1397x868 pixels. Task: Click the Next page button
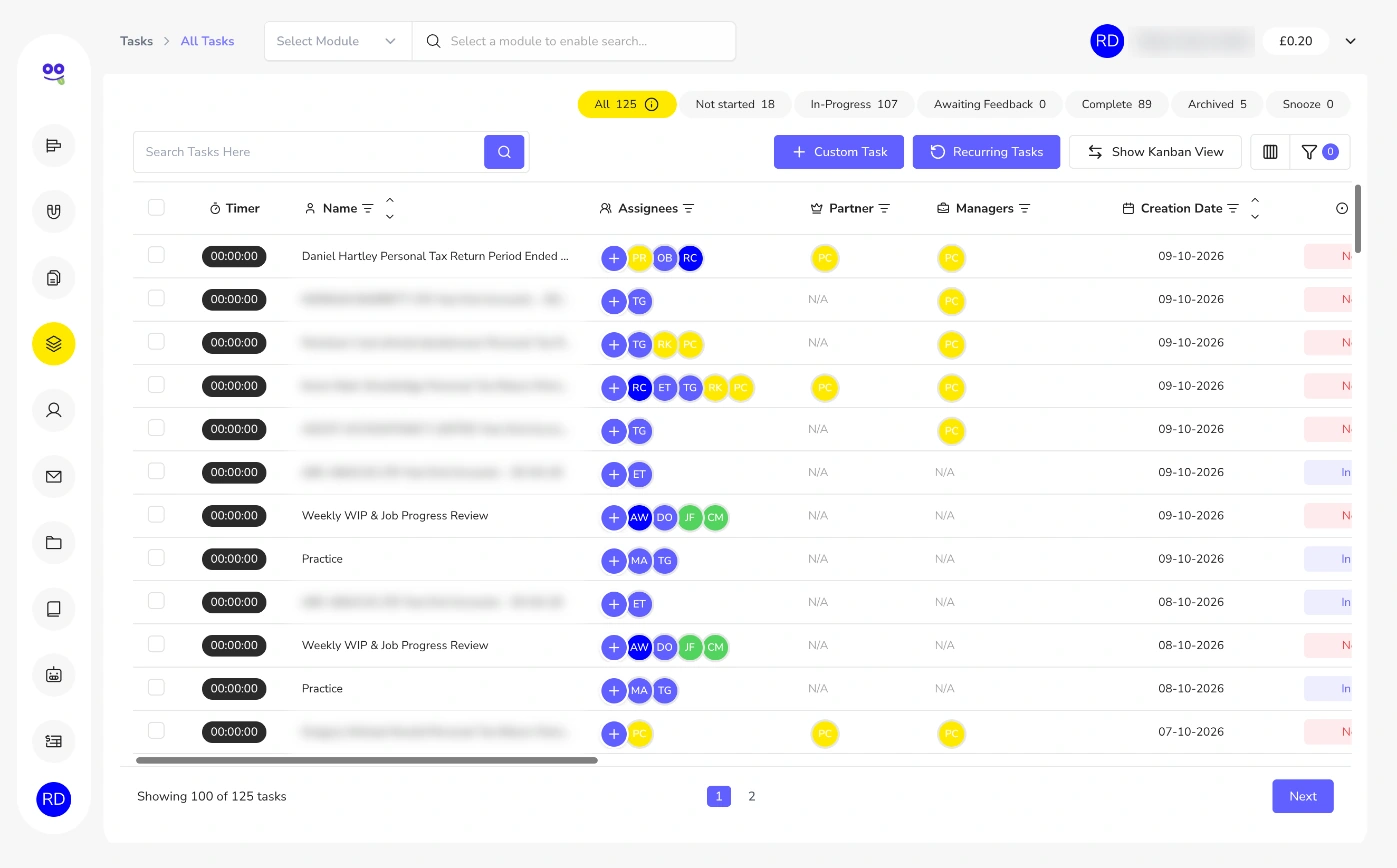click(x=1303, y=796)
